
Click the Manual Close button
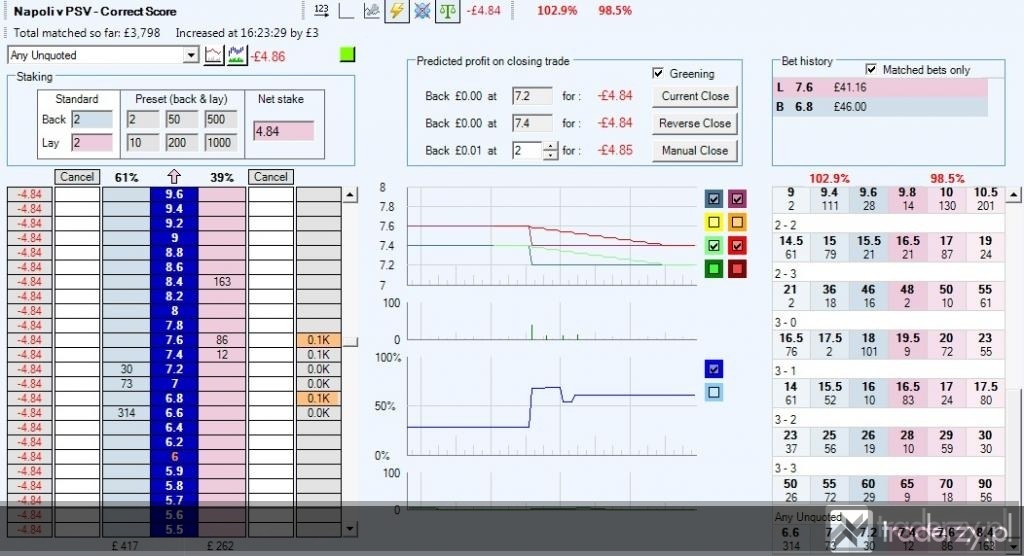695,151
